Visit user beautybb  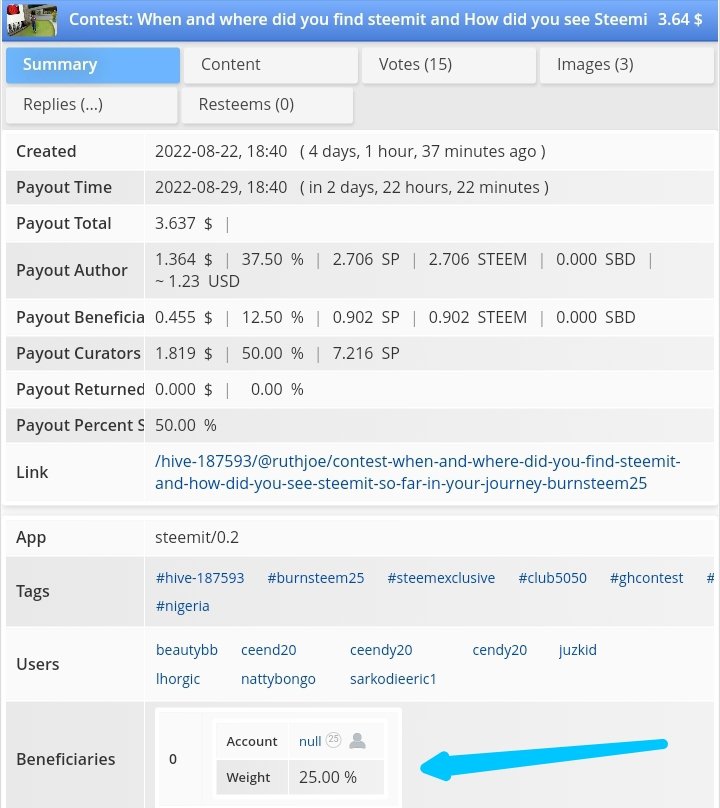click(x=187, y=650)
